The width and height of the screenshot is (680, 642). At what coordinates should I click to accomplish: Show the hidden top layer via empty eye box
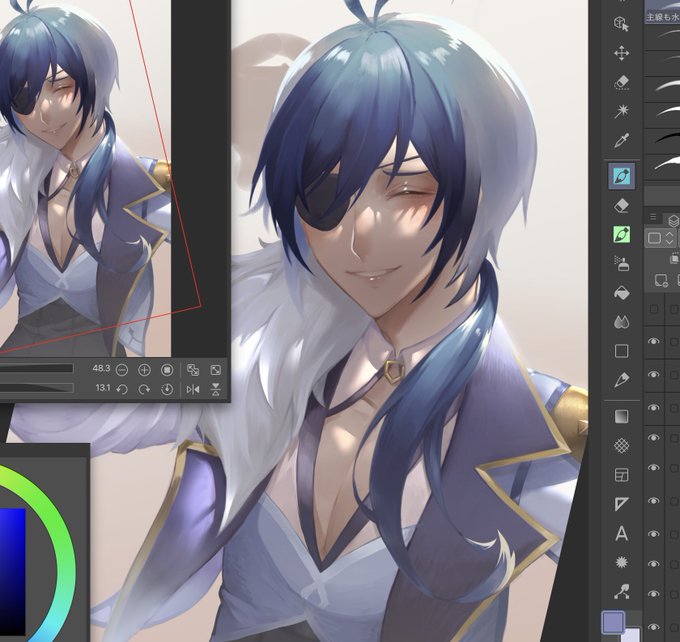[x=654, y=309]
